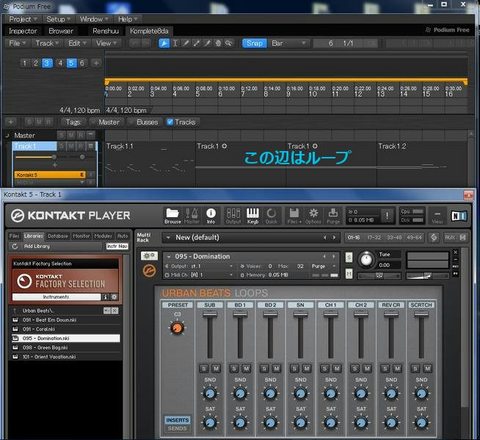The height and width of the screenshot is (440, 480).
Task: Select the blue arrow pointer tool
Action: [164, 43]
